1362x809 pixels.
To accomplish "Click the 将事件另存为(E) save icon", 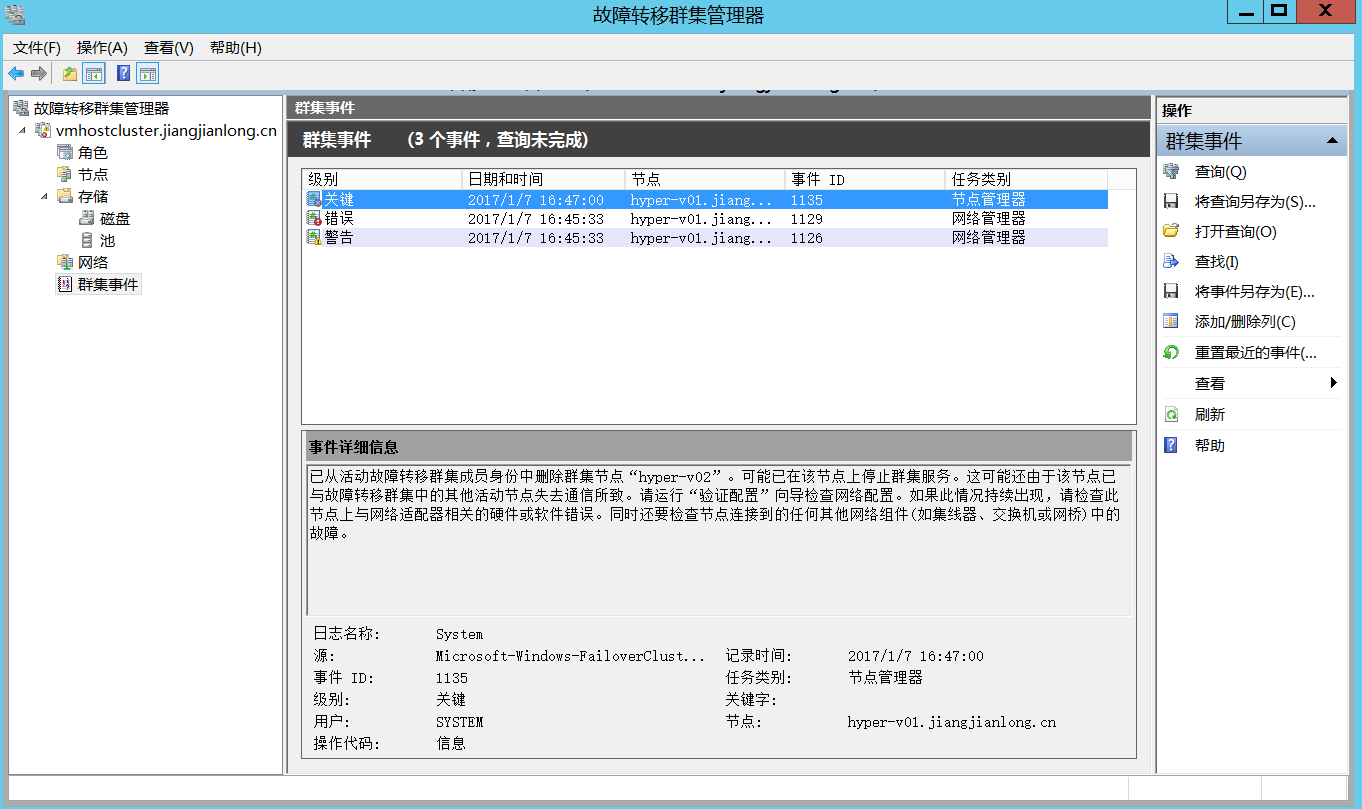I will (1172, 291).
